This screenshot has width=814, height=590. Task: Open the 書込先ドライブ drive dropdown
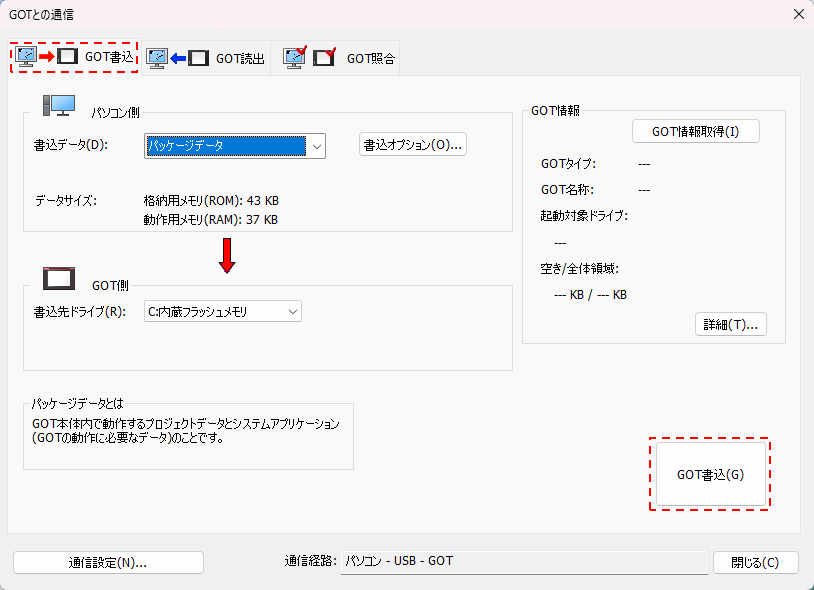tap(292, 312)
